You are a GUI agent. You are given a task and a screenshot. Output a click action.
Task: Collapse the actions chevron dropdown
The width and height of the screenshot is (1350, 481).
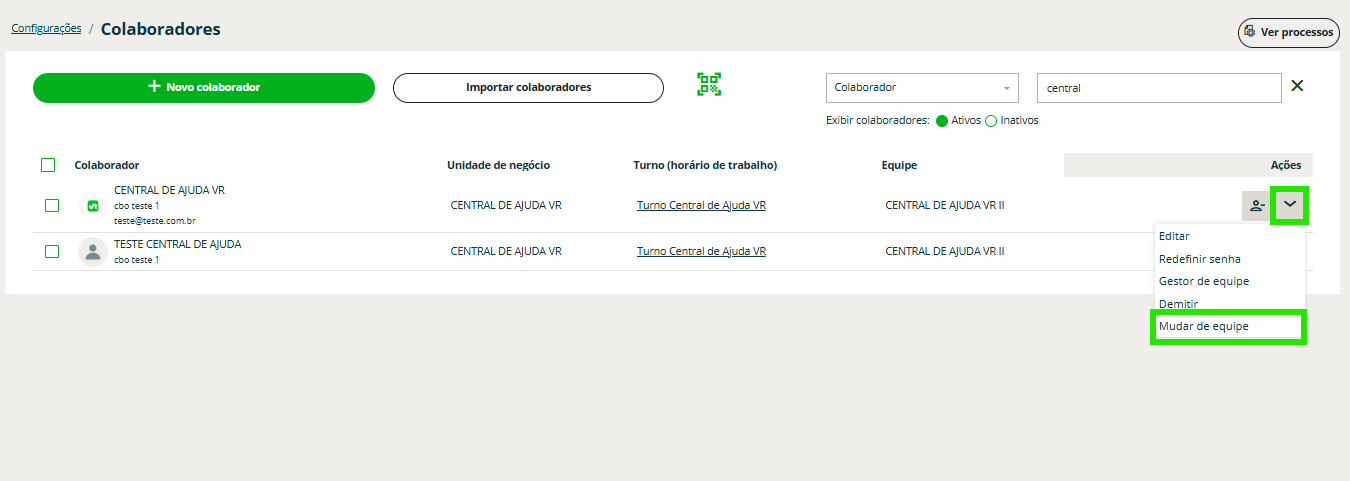click(x=1290, y=205)
